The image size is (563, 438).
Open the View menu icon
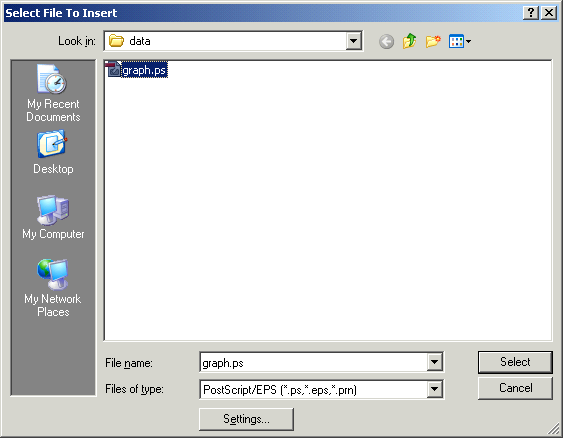coord(460,41)
